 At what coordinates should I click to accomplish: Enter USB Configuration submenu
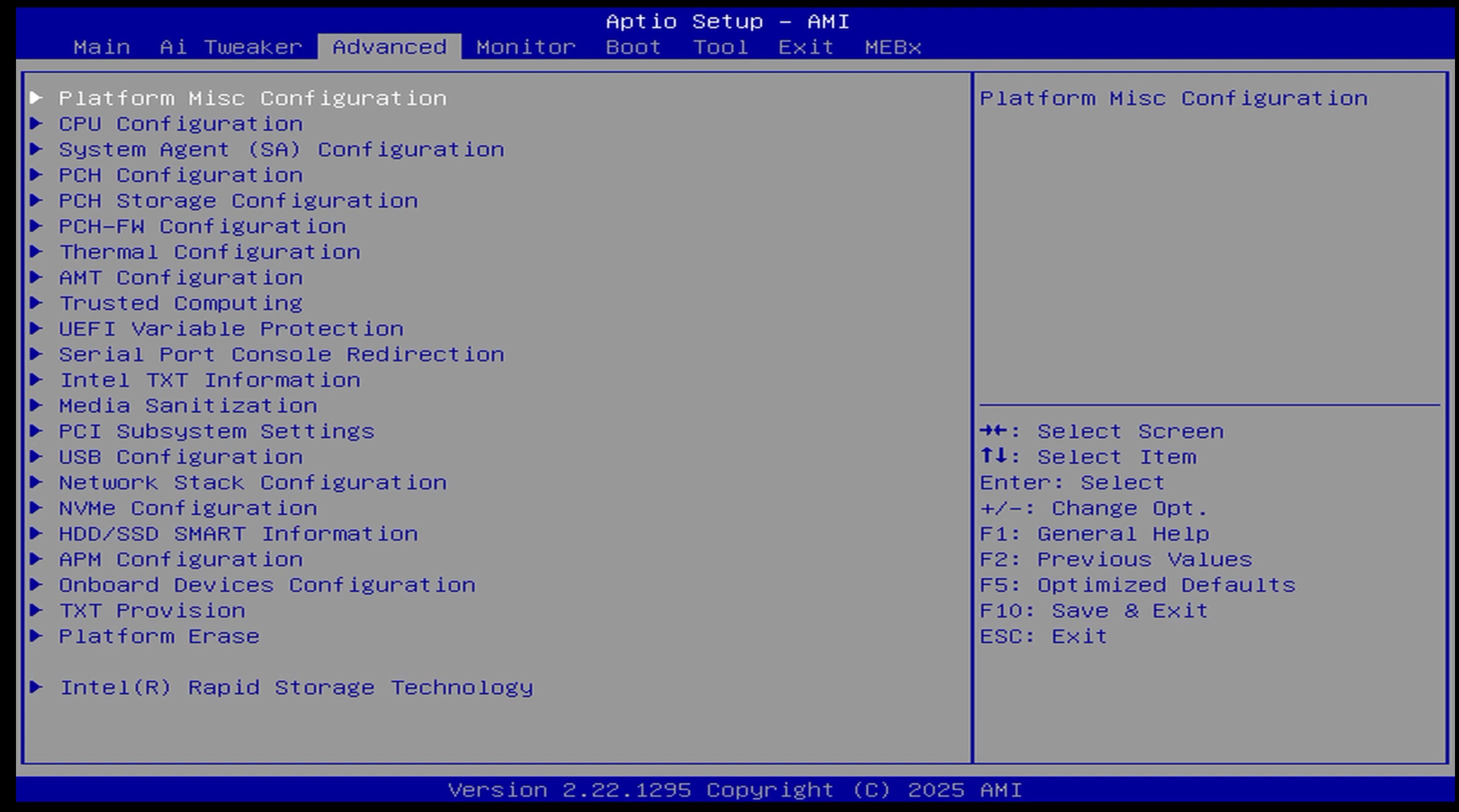(x=181, y=457)
